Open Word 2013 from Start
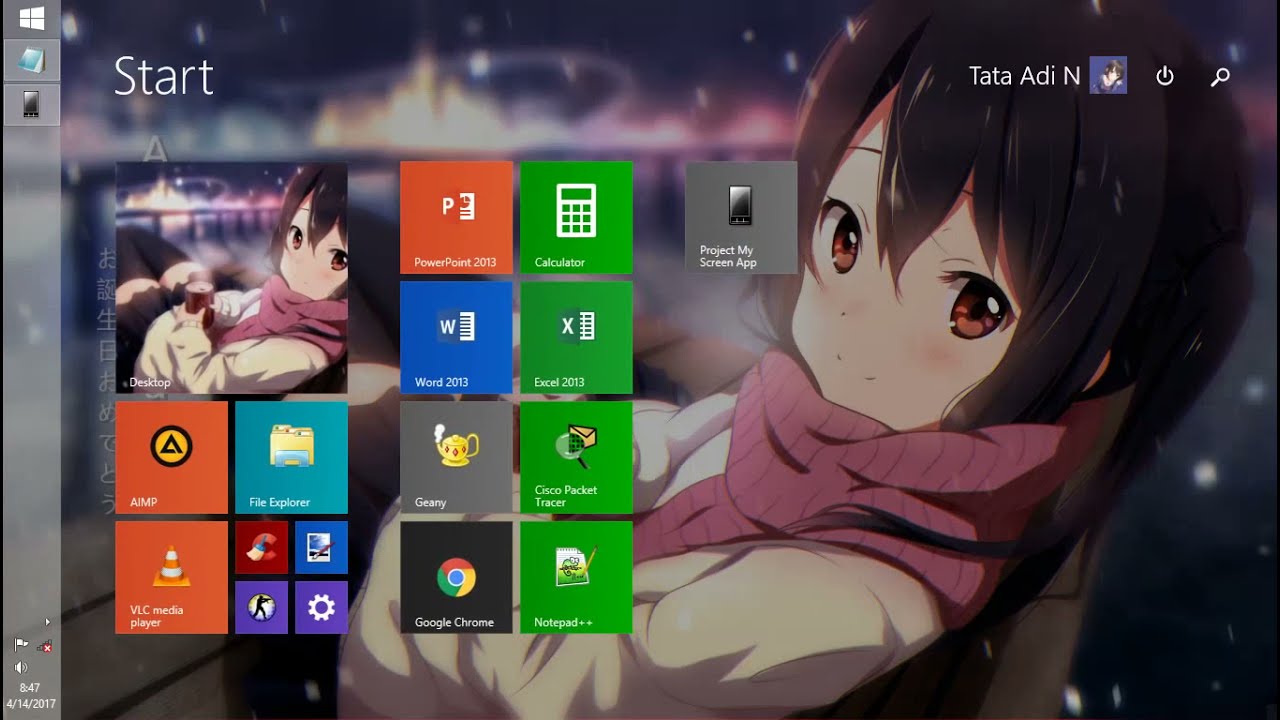The image size is (1280, 720). (x=456, y=337)
